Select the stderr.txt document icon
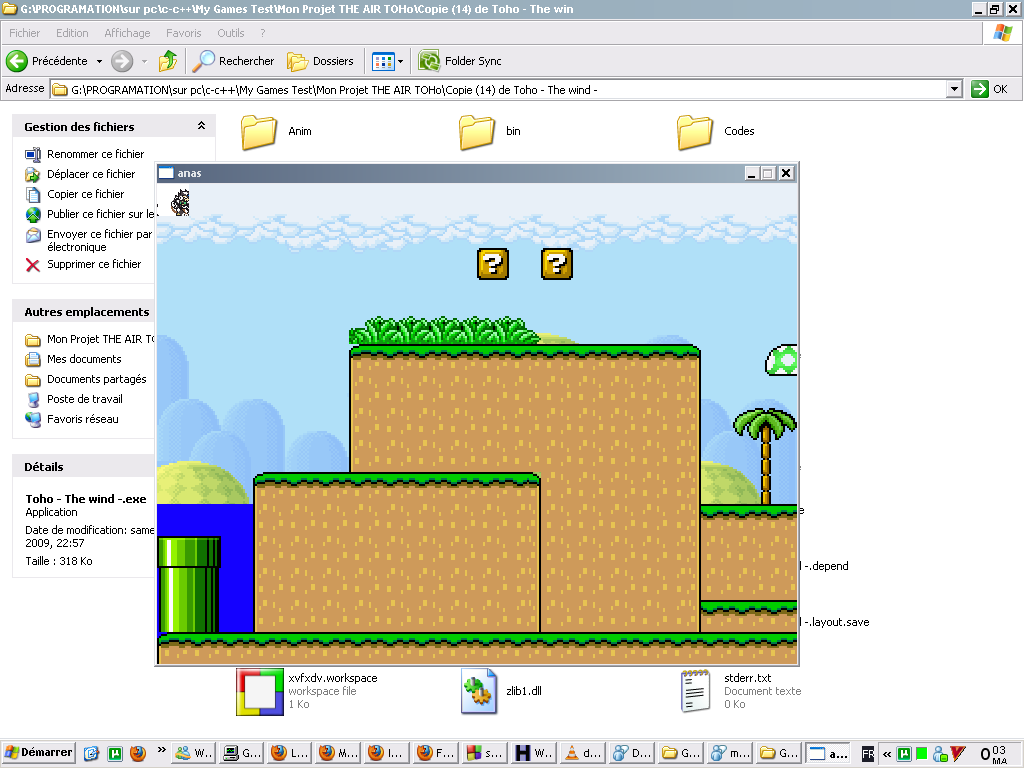 pyautogui.click(x=695, y=691)
